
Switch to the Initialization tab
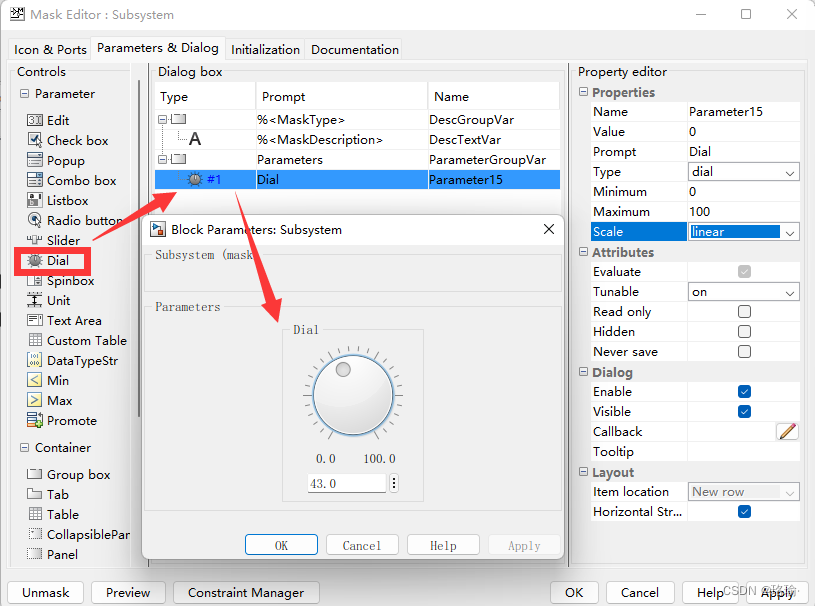pos(265,48)
